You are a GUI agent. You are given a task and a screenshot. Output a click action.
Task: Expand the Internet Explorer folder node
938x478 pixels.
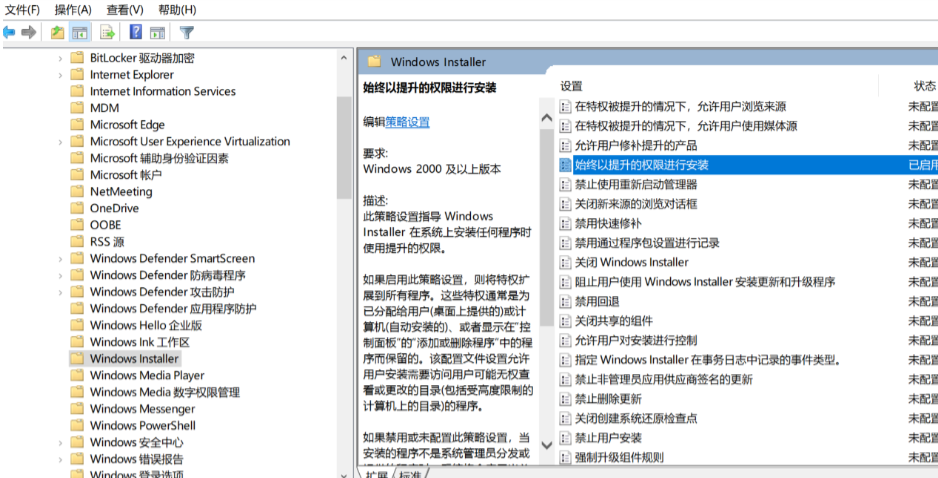[x=60, y=75]
